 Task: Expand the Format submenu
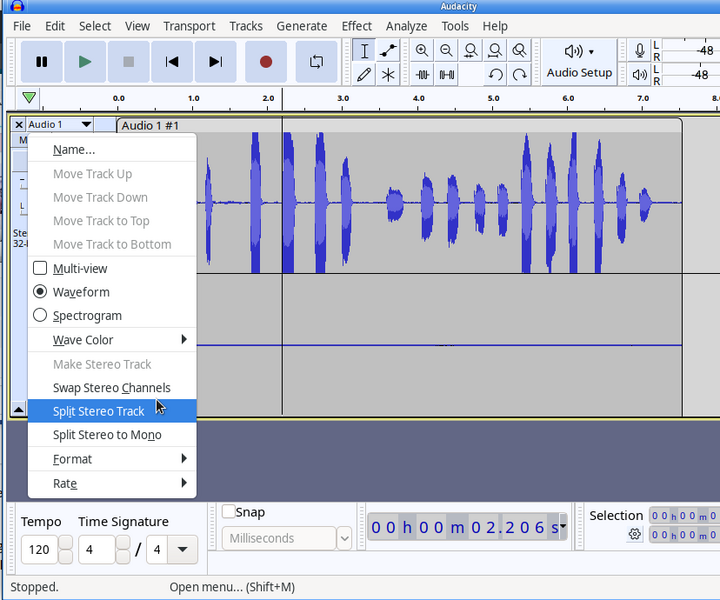(x=112, y=459)
